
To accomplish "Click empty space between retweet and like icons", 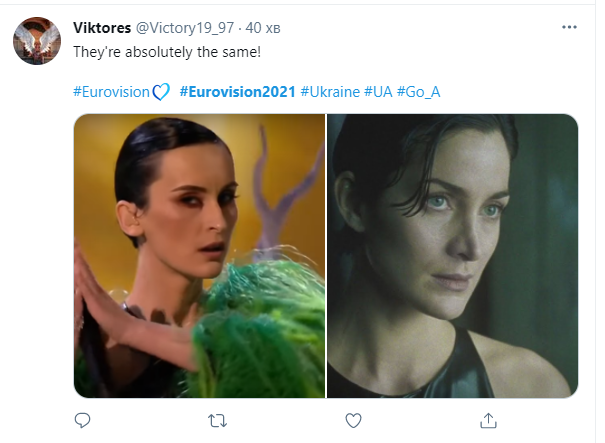I will (x=286, y=421).
